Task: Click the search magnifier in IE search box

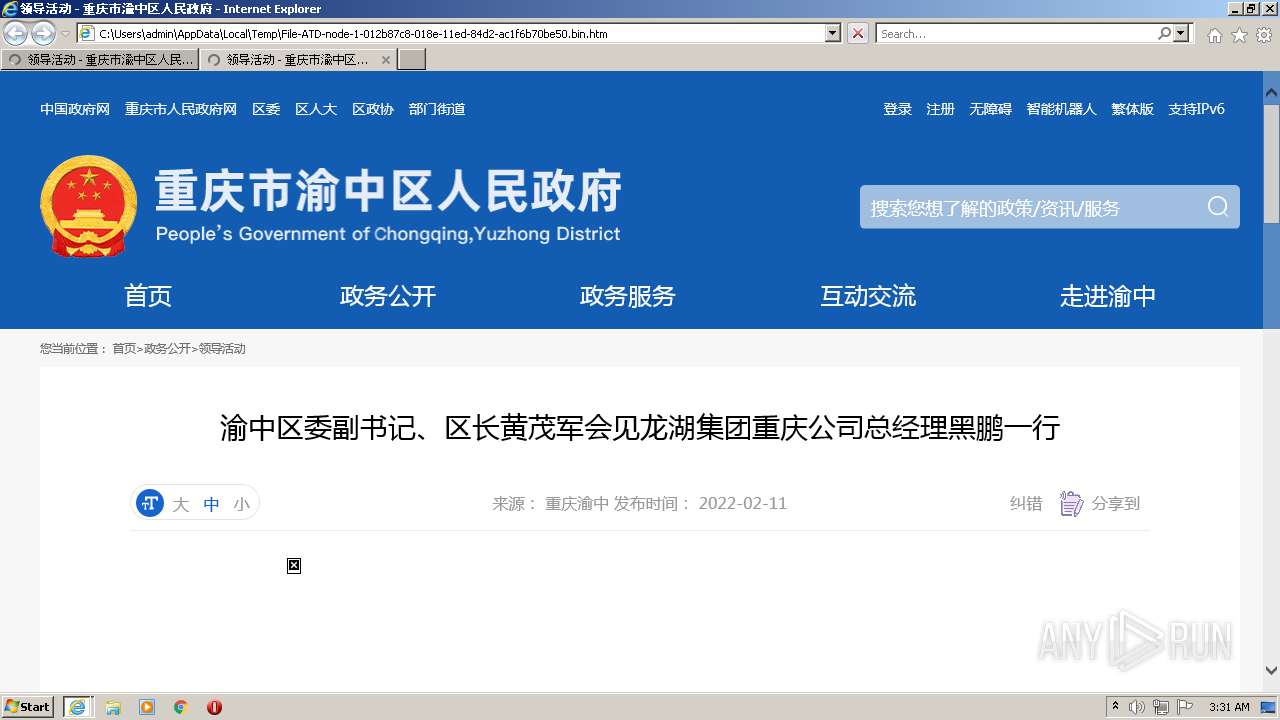Action: pos(1164,33)
